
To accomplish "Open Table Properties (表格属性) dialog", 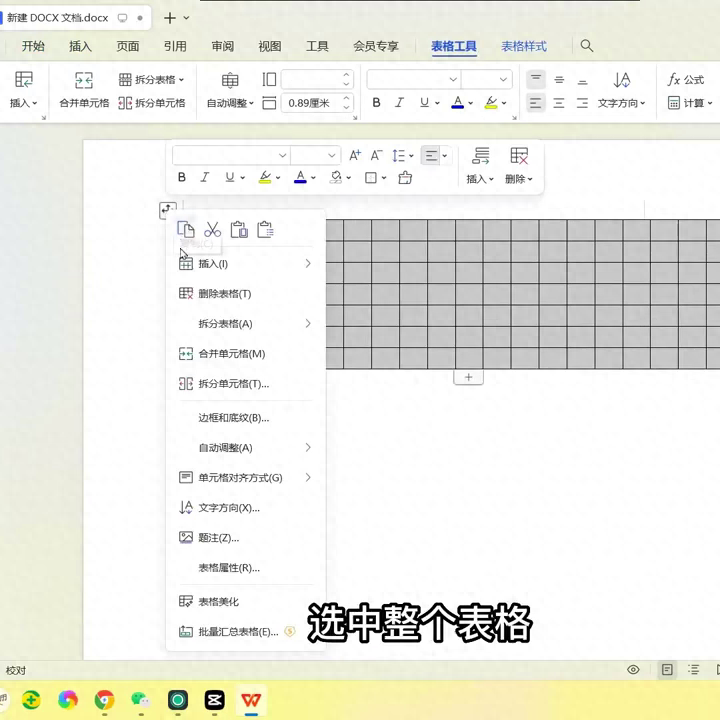I will (x=229, y=568).
